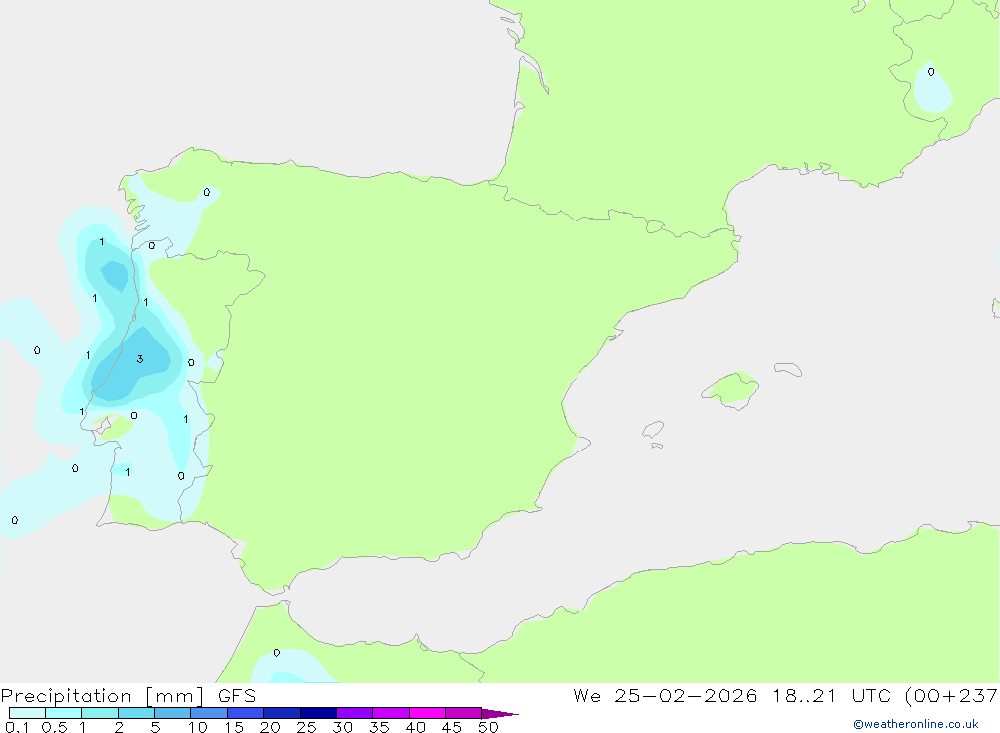This screenshot has height=733, width=1000.
Task: Click the legend label '25'
Action: tap(306, 727)
